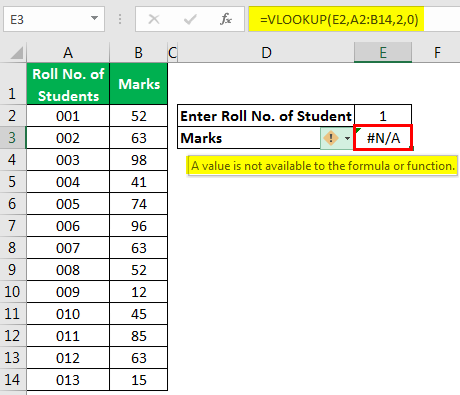
Task: Select row 3 header
Action: (13, 138)
